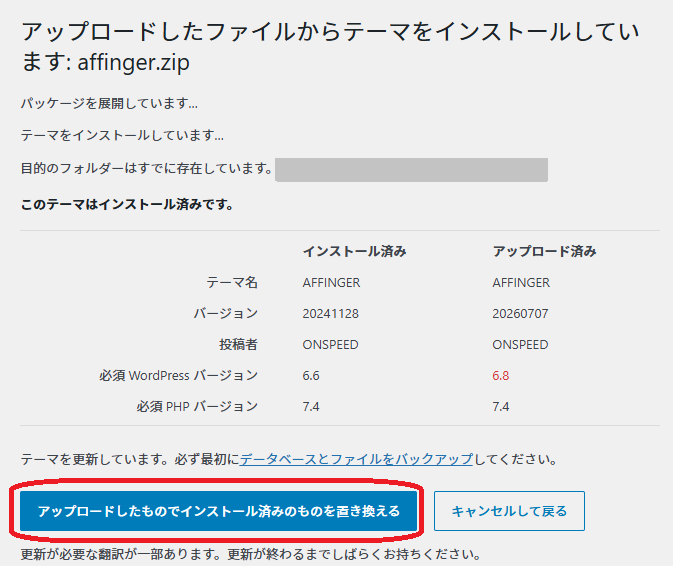
Task: Click installed required PHP version 7.4
Action: click(311, 406)
